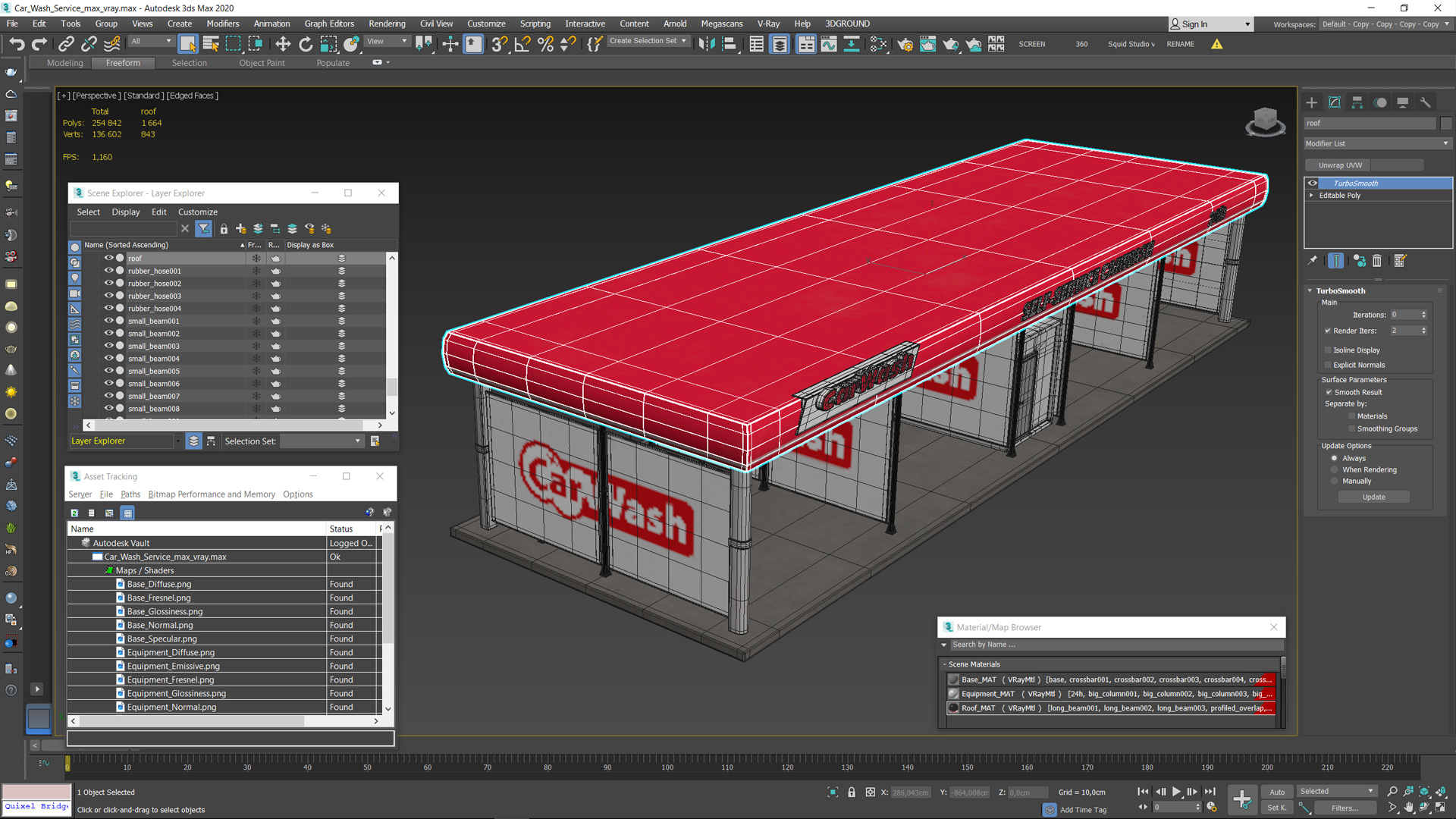Choose the Select and Move tool

(x=283, y=44)
